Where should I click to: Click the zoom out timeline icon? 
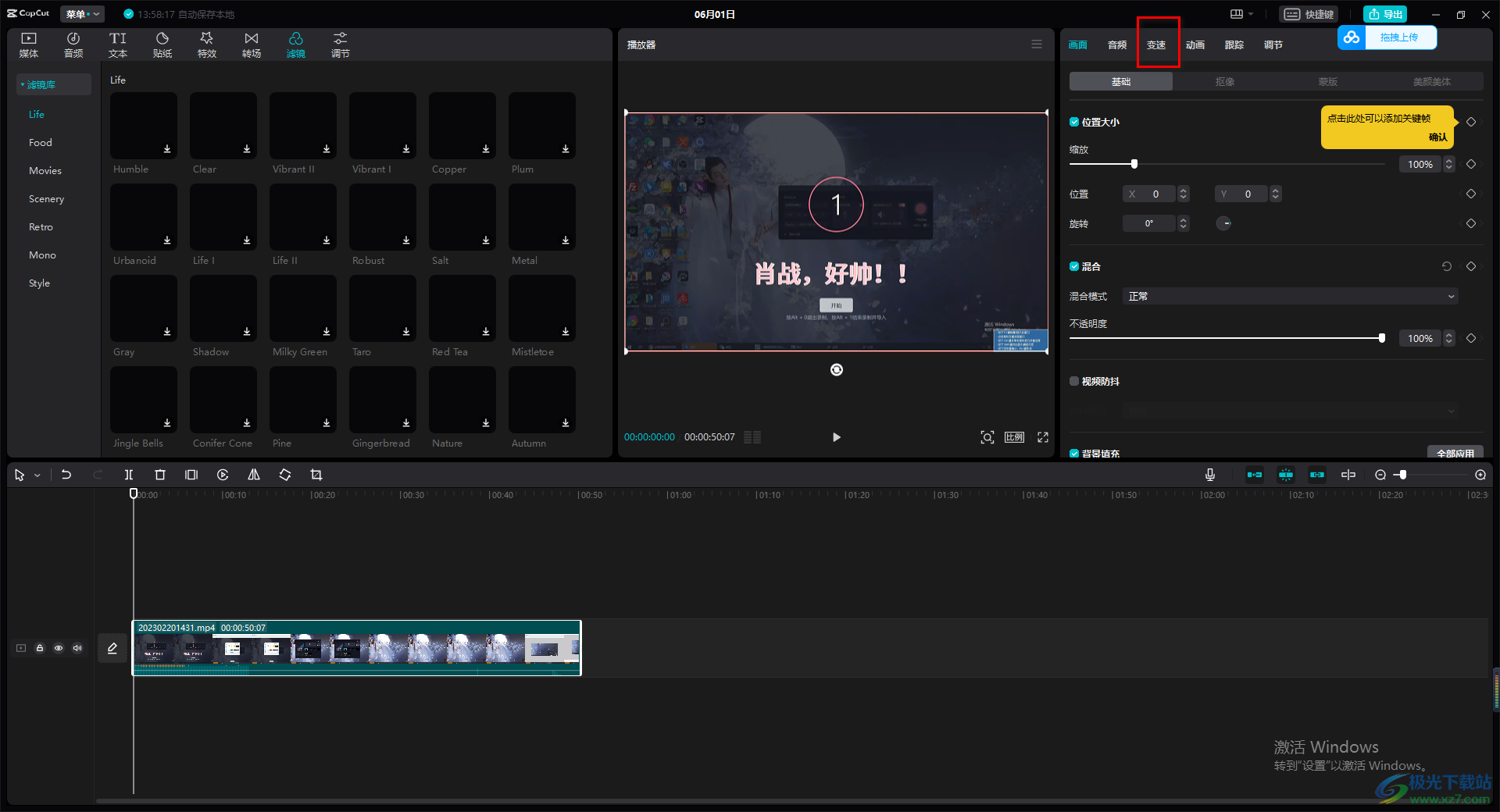coord(1380,475)
